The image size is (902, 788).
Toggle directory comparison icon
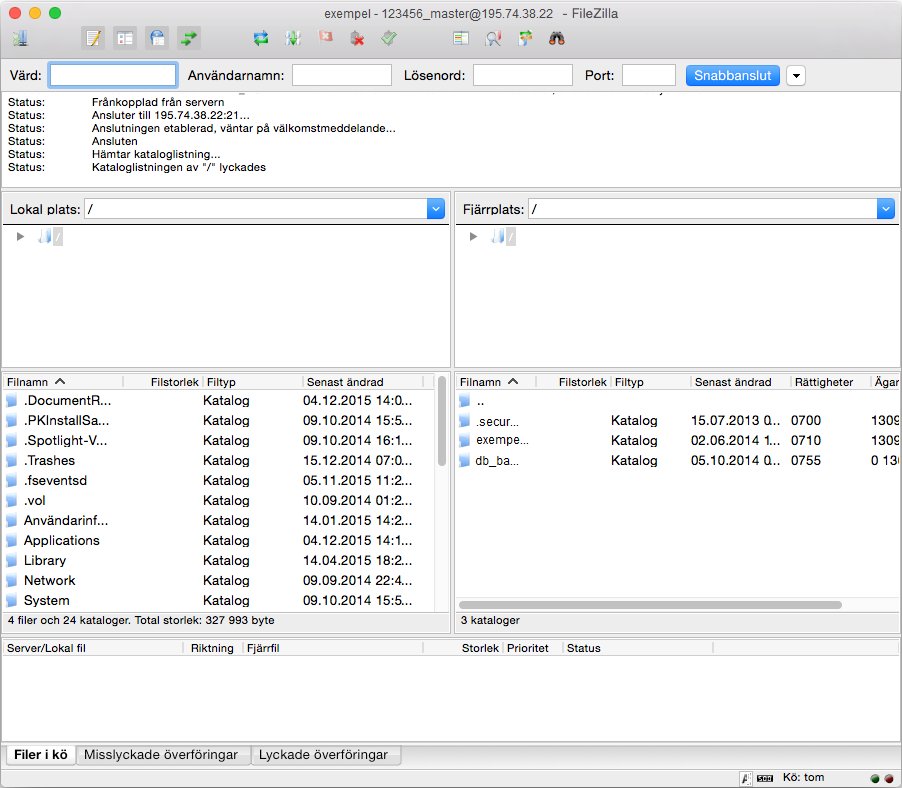tap(493, 39)
